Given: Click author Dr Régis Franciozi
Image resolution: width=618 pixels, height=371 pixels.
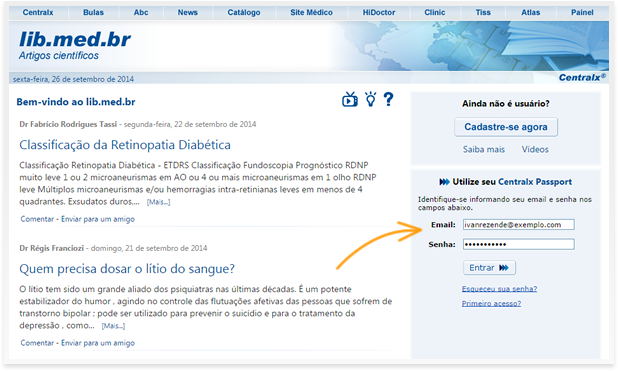Looking at the screenshot, I should coord(52,248).
